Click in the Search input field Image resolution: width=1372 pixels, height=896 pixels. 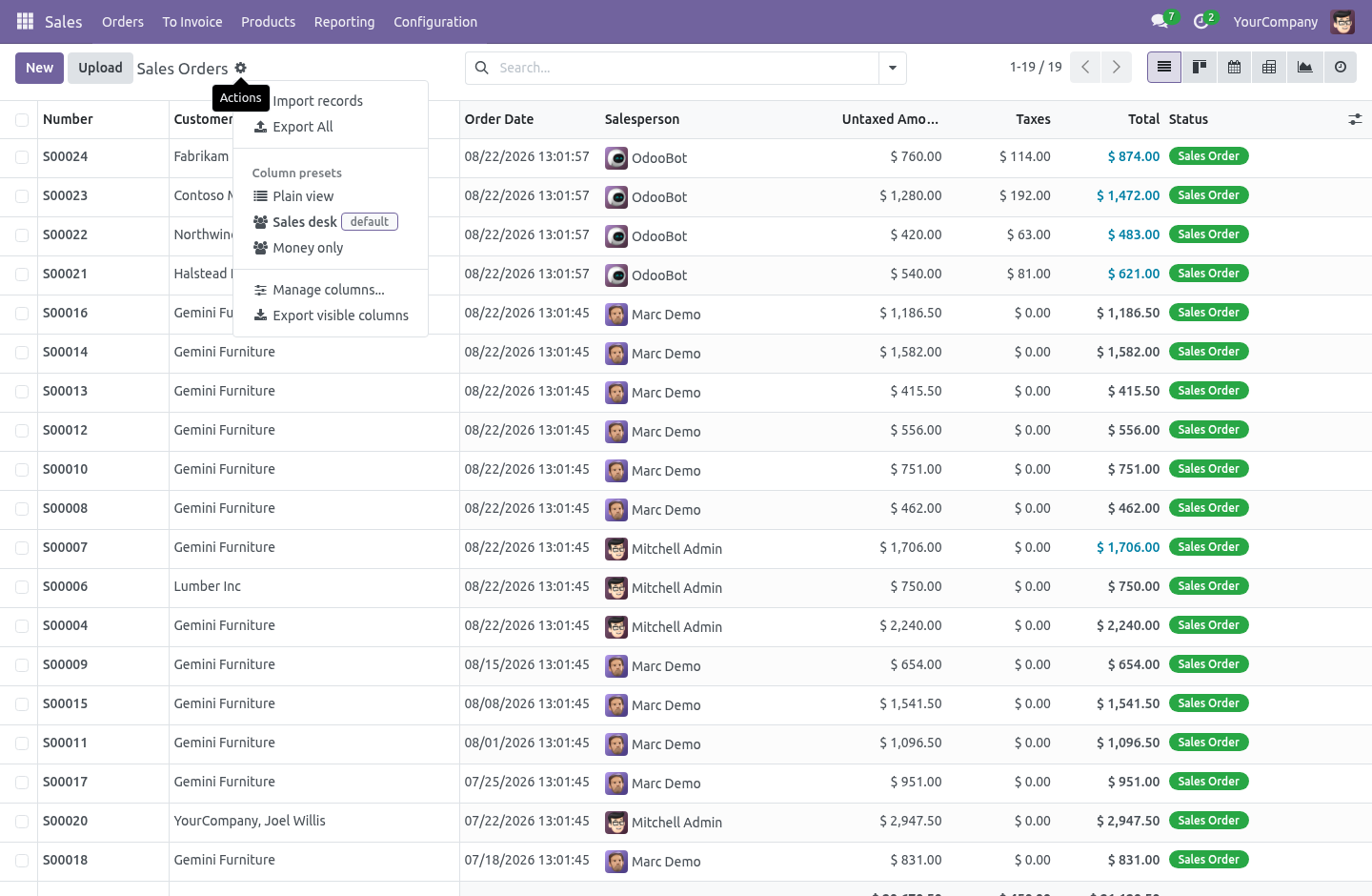[686, 68]
